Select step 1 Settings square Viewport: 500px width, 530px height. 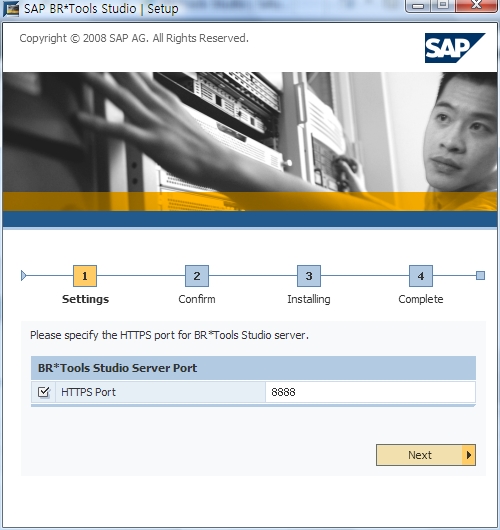click(x=85, y=276)
